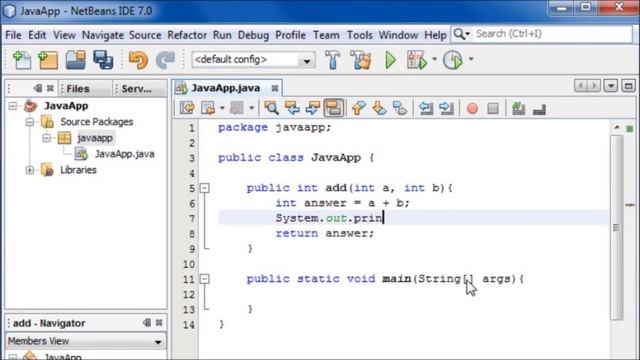The height and width of the screenshot is (360, 640).
Task: Click the Last Edit editor toolbar icon
Action: click(187, 108)
